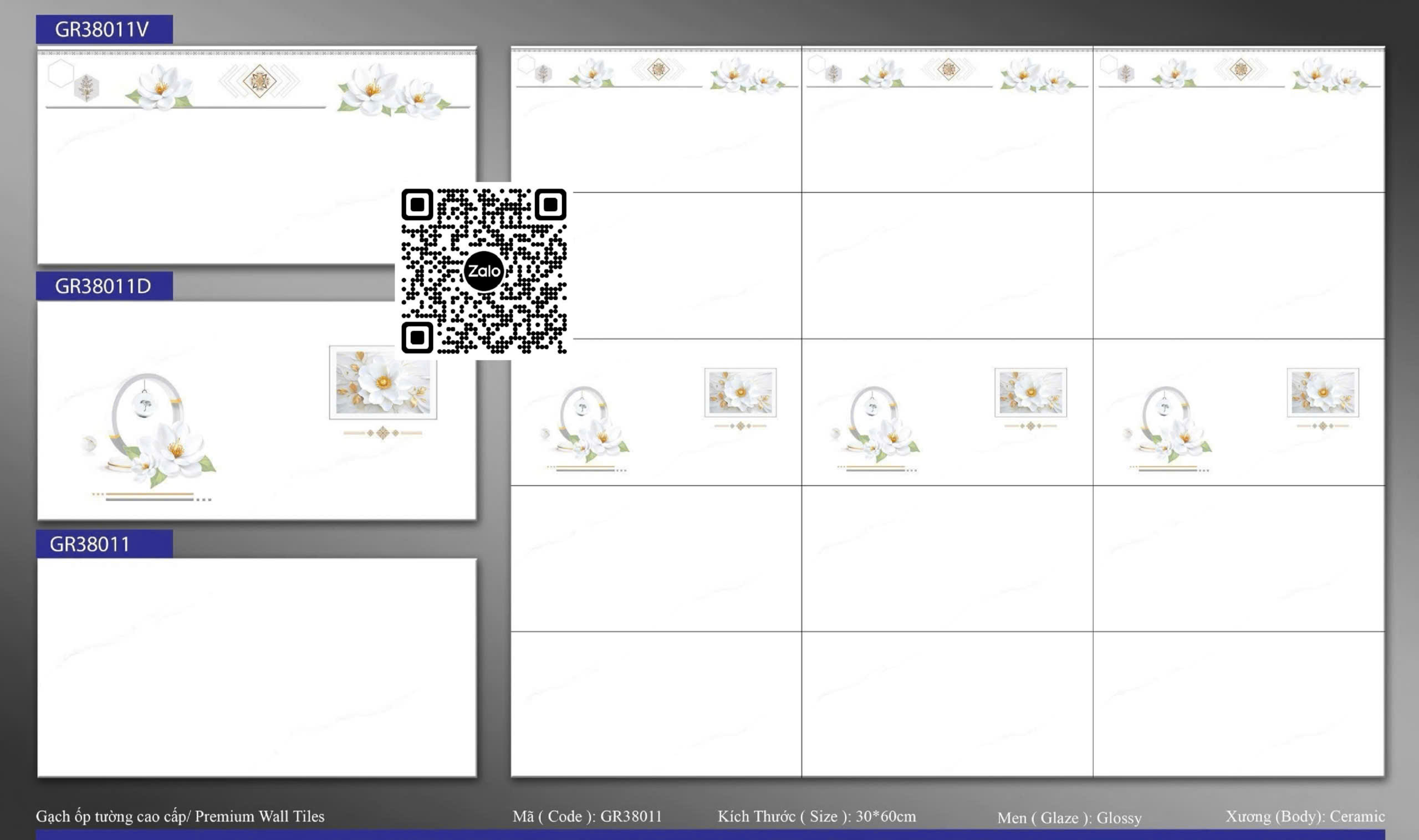The width and height of the screenshot is (1419, 840).
Task: Click the GR38011V label tag
Action: 104,29
